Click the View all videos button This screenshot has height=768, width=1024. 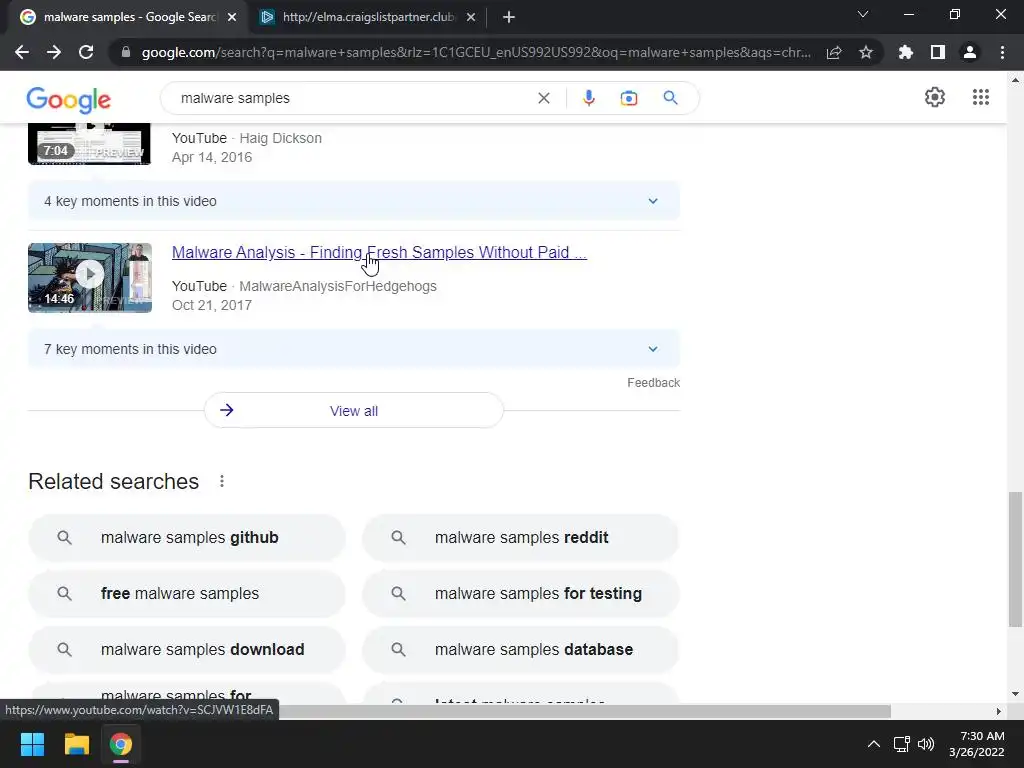coord(353,411)
